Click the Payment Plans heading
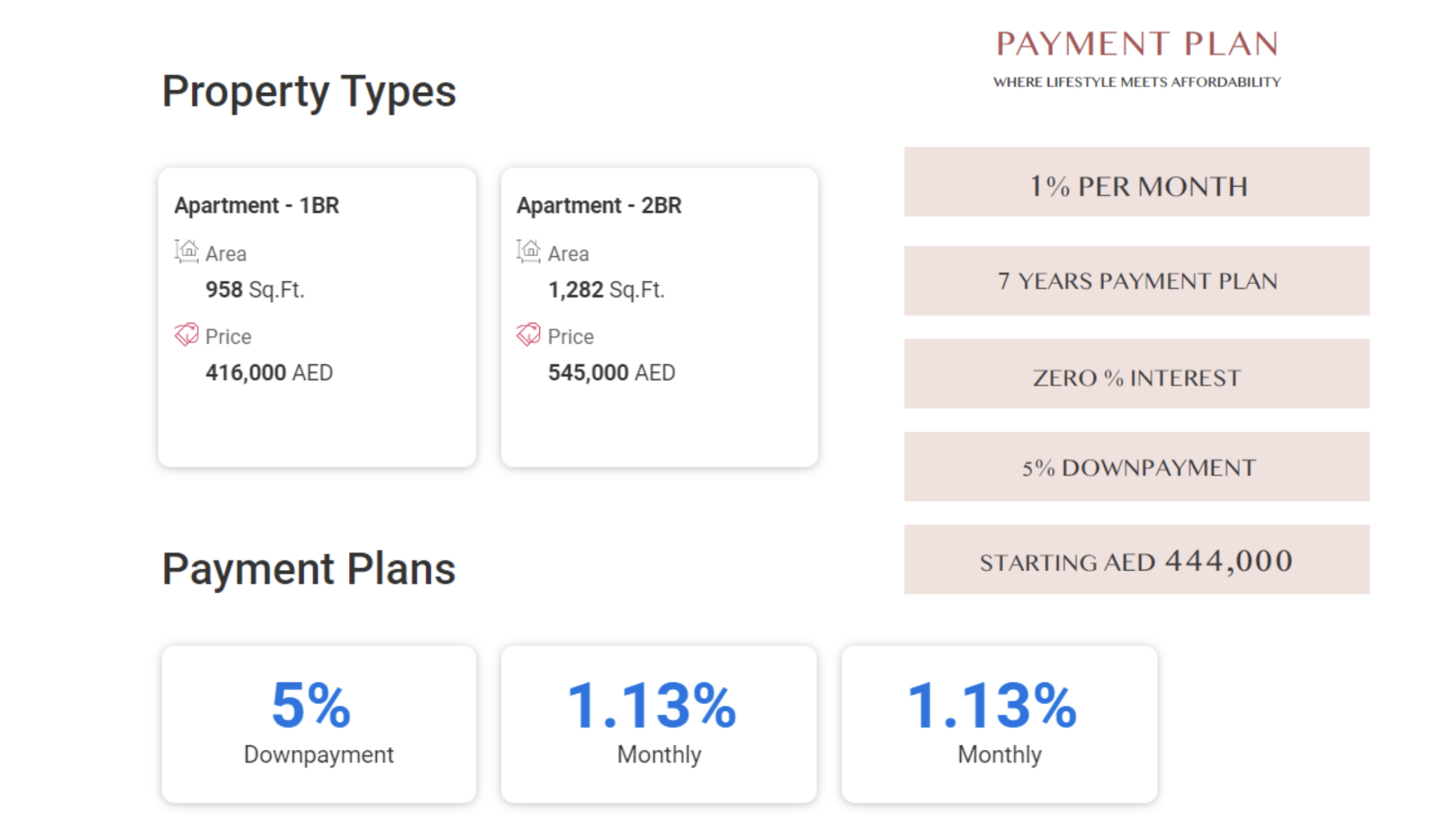 click(x=309, y=569)
